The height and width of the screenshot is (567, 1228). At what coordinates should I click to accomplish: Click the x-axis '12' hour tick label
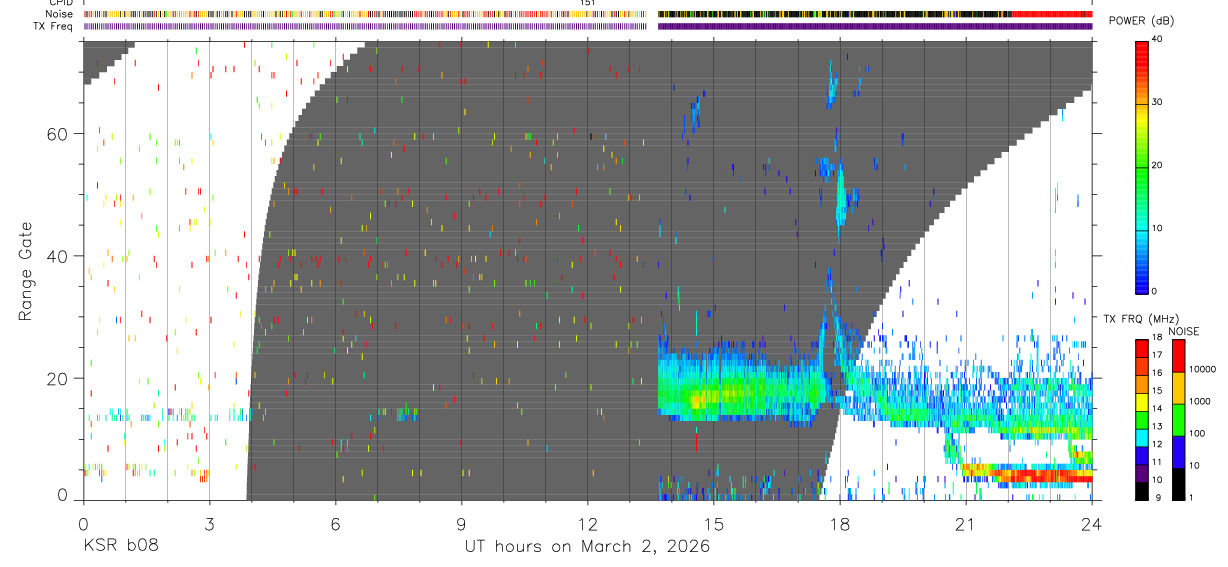[x=587, y=523]
